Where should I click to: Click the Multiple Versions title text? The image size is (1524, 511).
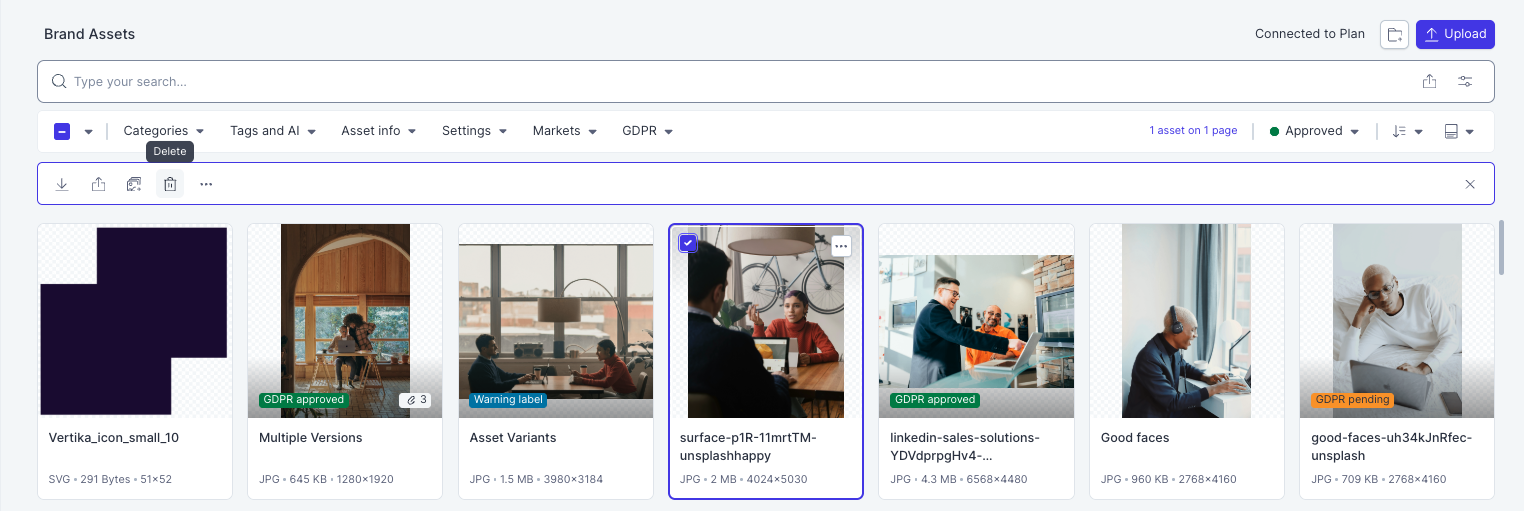pos(311,438)
